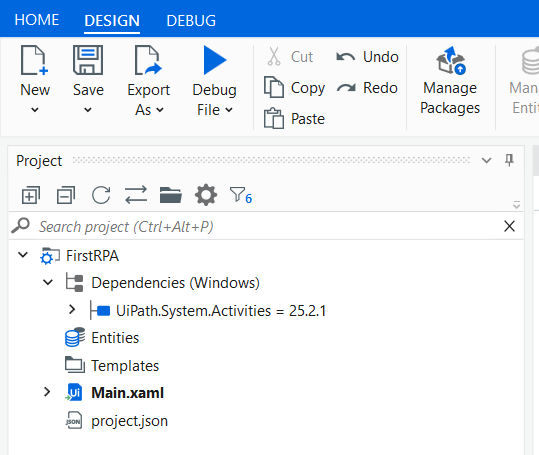Click the search magnifier icon
This screenshot has width=539, height=455.
click(x=21, y=226)
